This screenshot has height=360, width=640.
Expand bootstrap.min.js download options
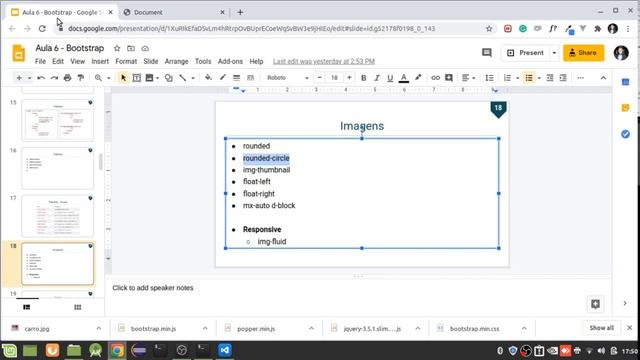tap(205, 329)
